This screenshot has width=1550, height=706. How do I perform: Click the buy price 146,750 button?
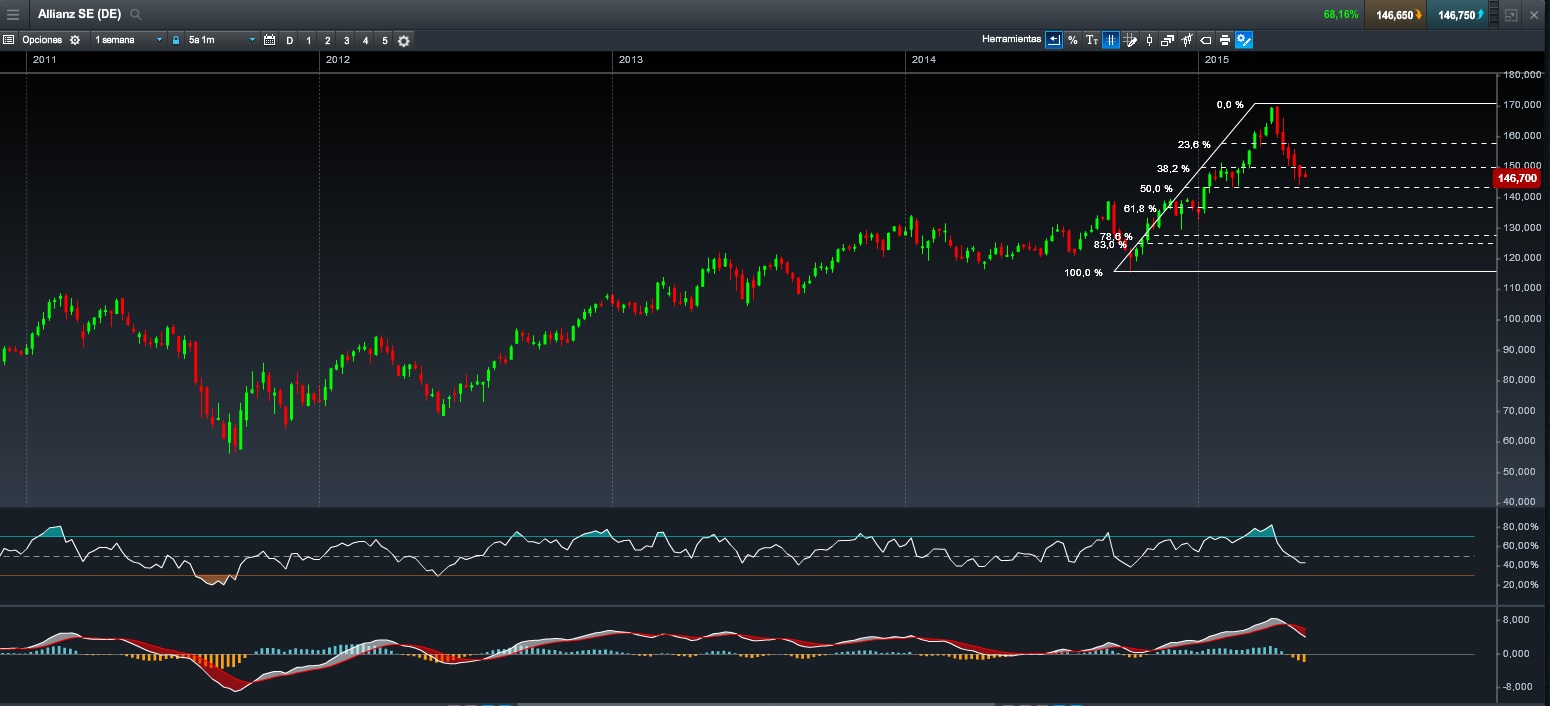coord(1458,15)
